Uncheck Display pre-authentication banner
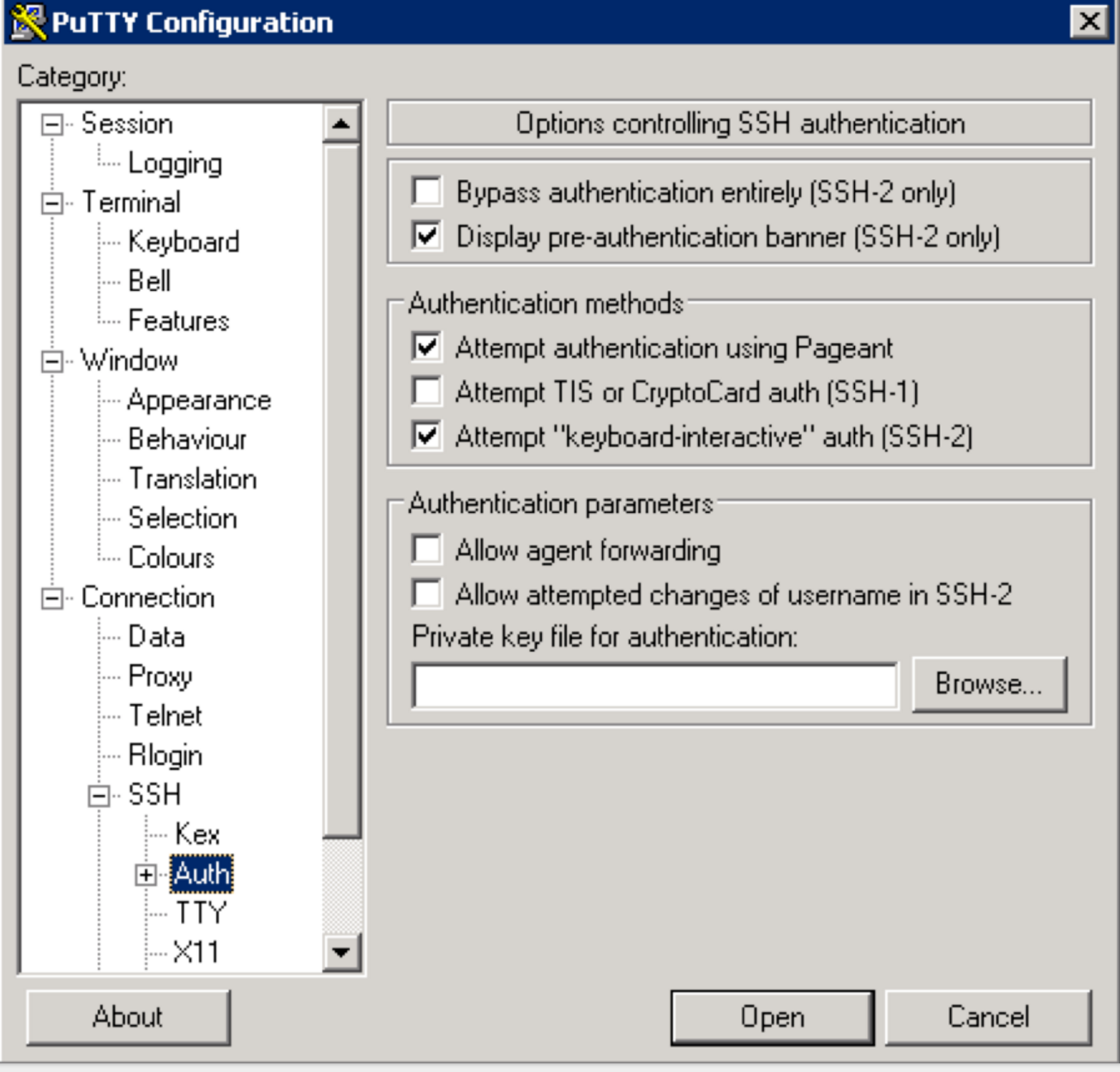 pyautogui.click(x=426, y=235)
